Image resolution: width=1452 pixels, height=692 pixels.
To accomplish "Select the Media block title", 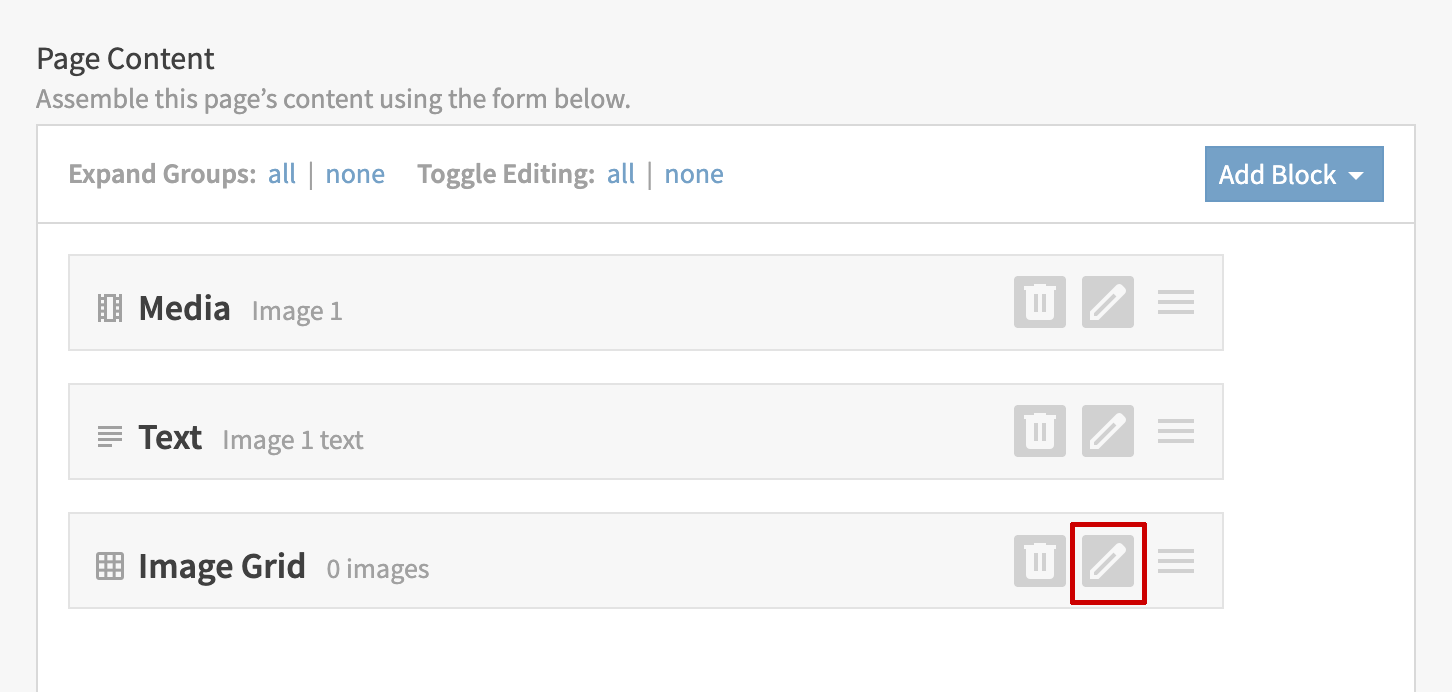I will click(185, 308).
